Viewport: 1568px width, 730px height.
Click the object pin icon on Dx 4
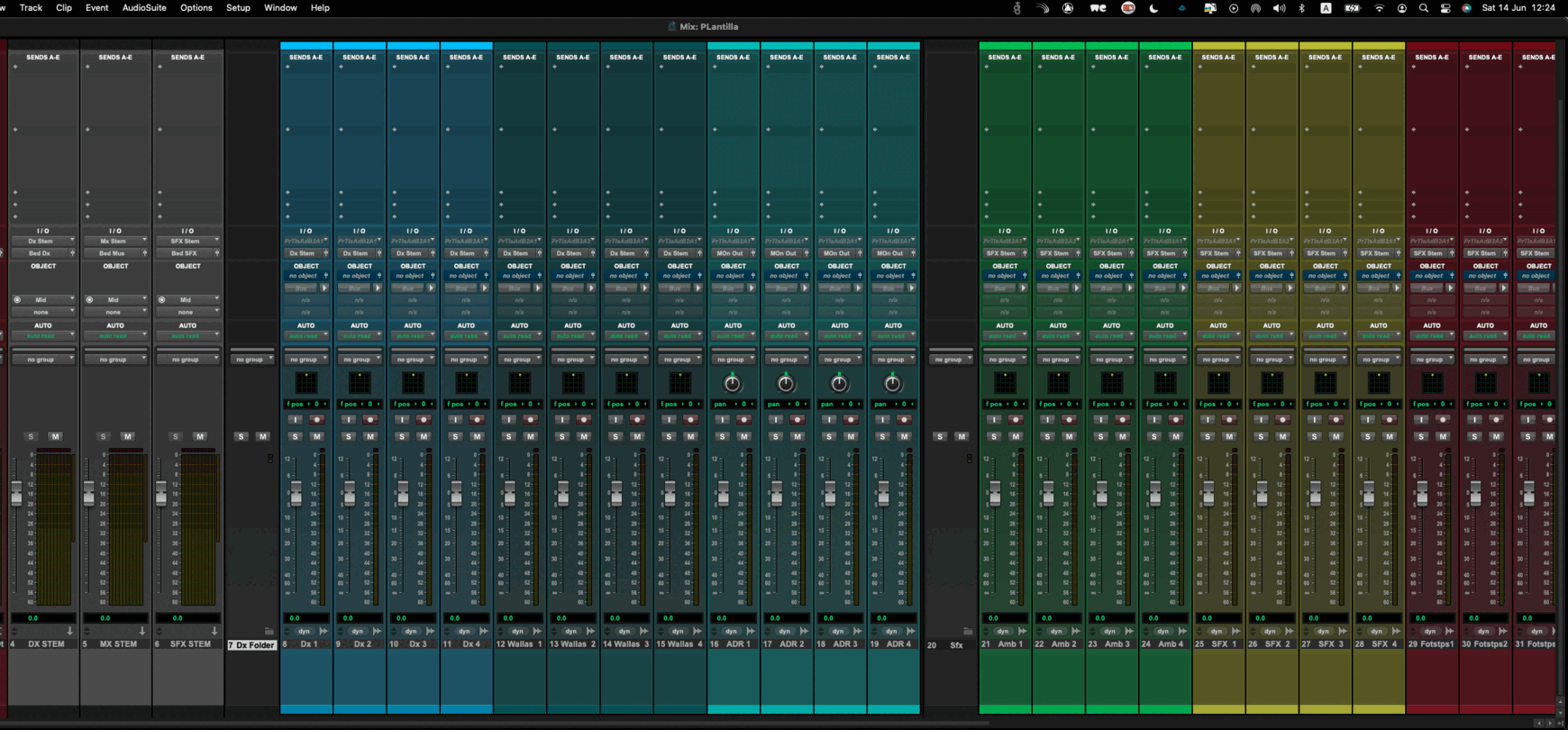click(x=487, y=276)
